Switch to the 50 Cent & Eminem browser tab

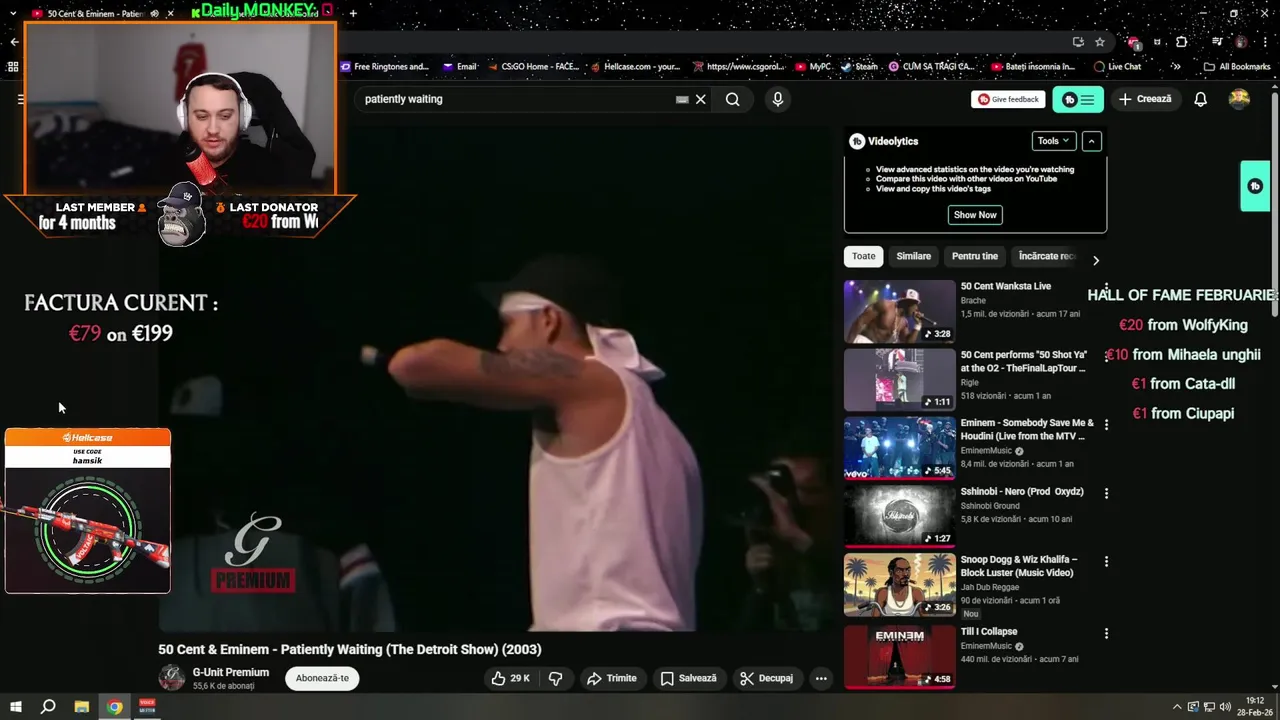pyautogui.click(x=95, y=13)
